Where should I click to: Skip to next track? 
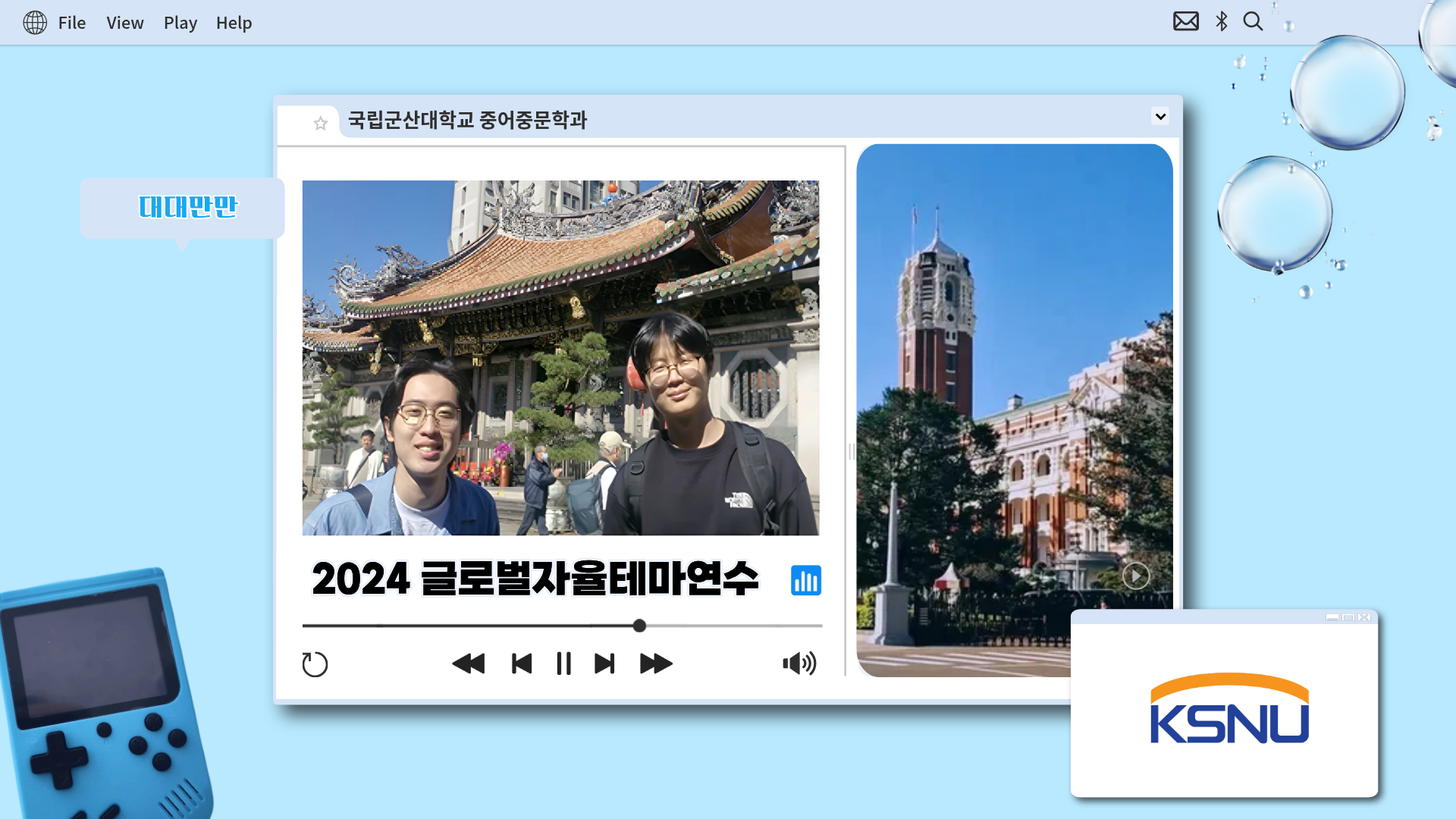coord(604,664)
